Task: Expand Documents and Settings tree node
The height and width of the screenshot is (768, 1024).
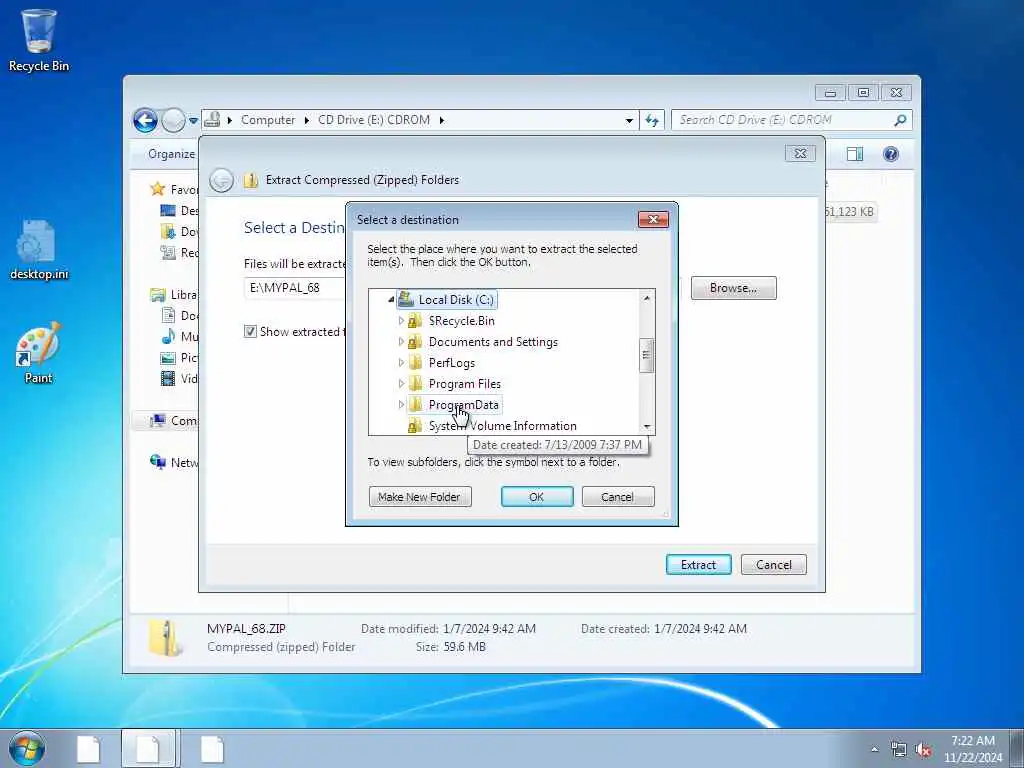Action: 401,342
